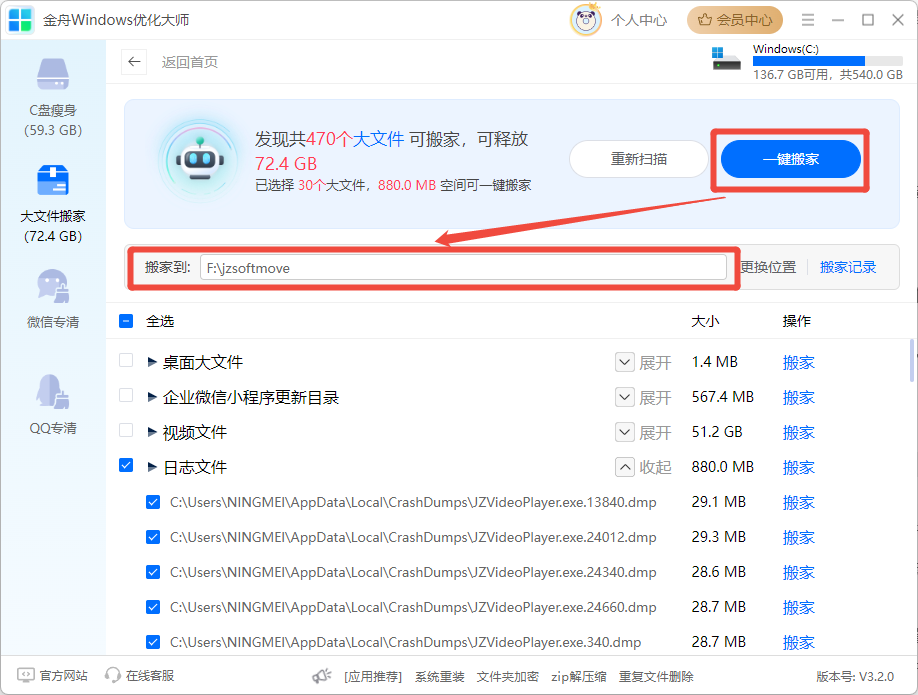Click 搬家 for 视频文件 row
Viewport: 918px width, 695px height.
pyautogui.click(x=799, y=433)
